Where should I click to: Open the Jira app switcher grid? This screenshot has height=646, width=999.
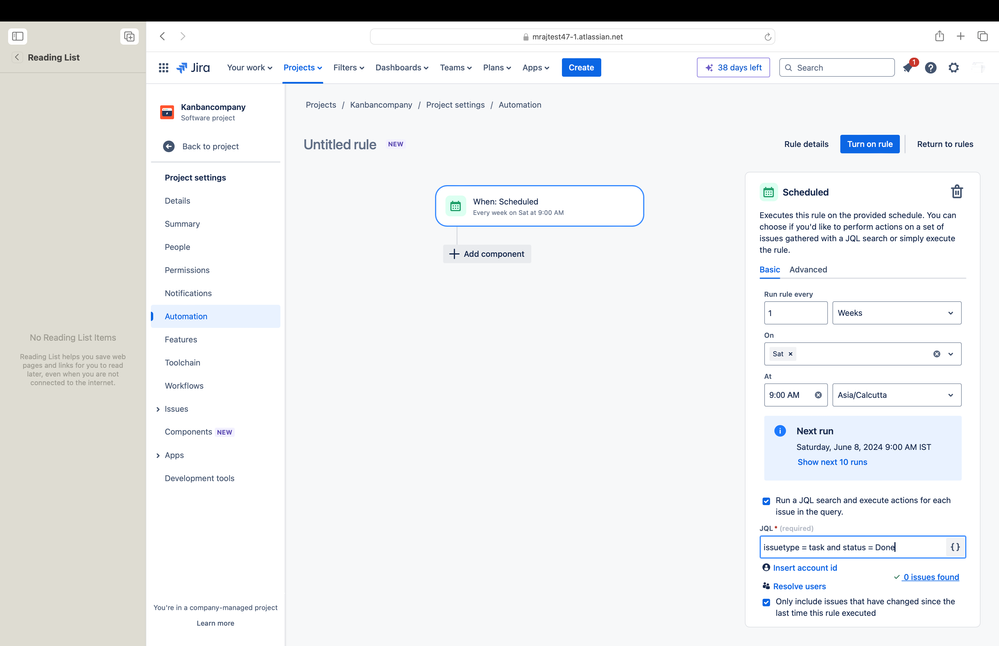[164, 68]
